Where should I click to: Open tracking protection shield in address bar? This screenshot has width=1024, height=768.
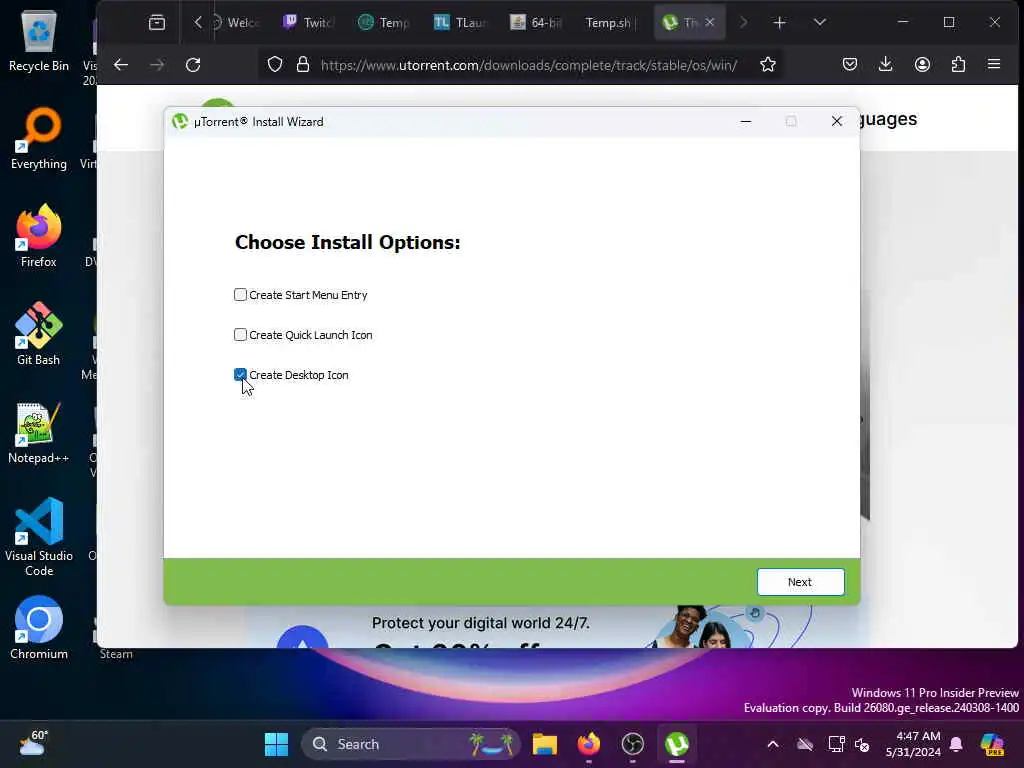click(275, 65)
